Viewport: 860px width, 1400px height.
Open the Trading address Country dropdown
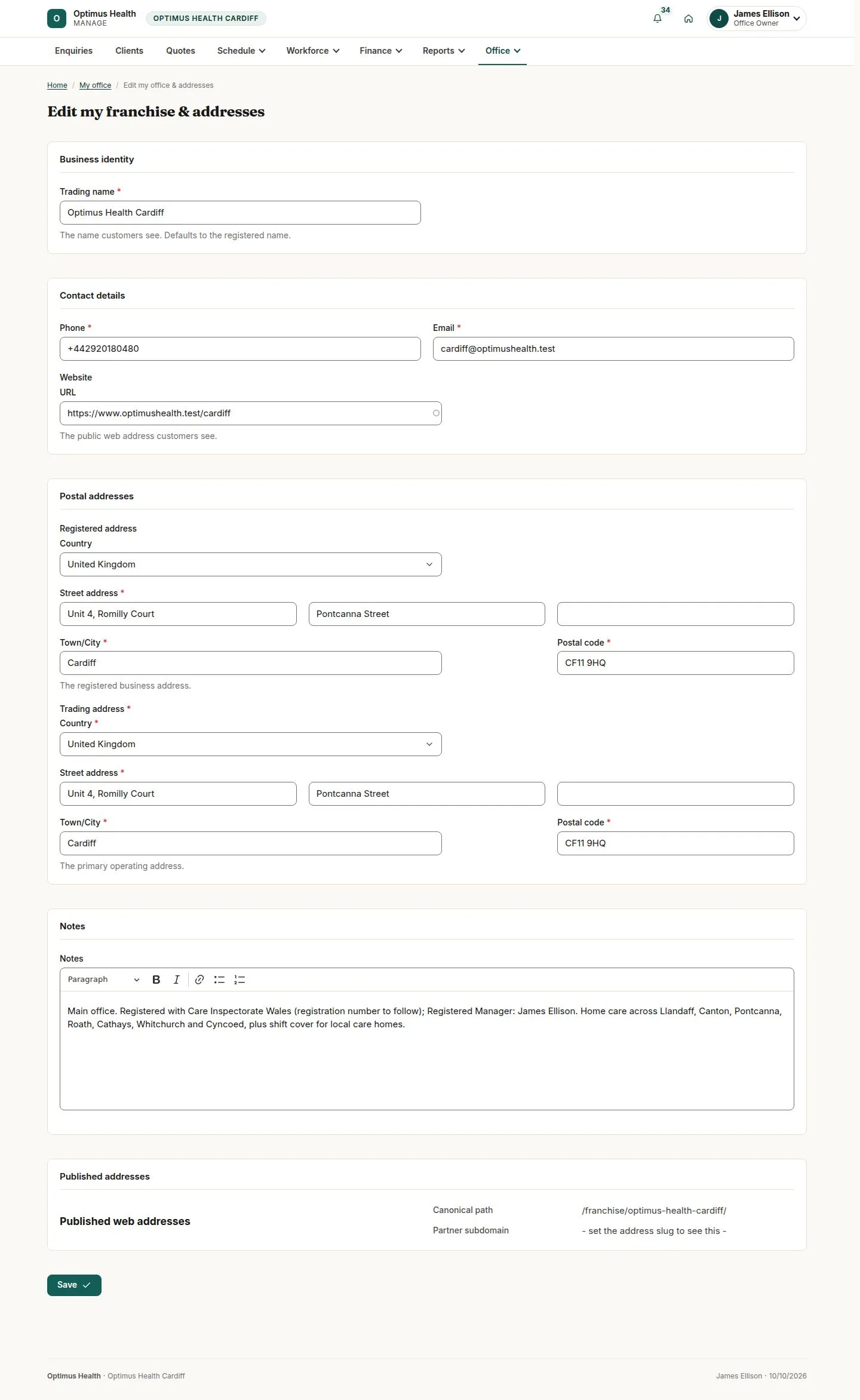(251, 744)
